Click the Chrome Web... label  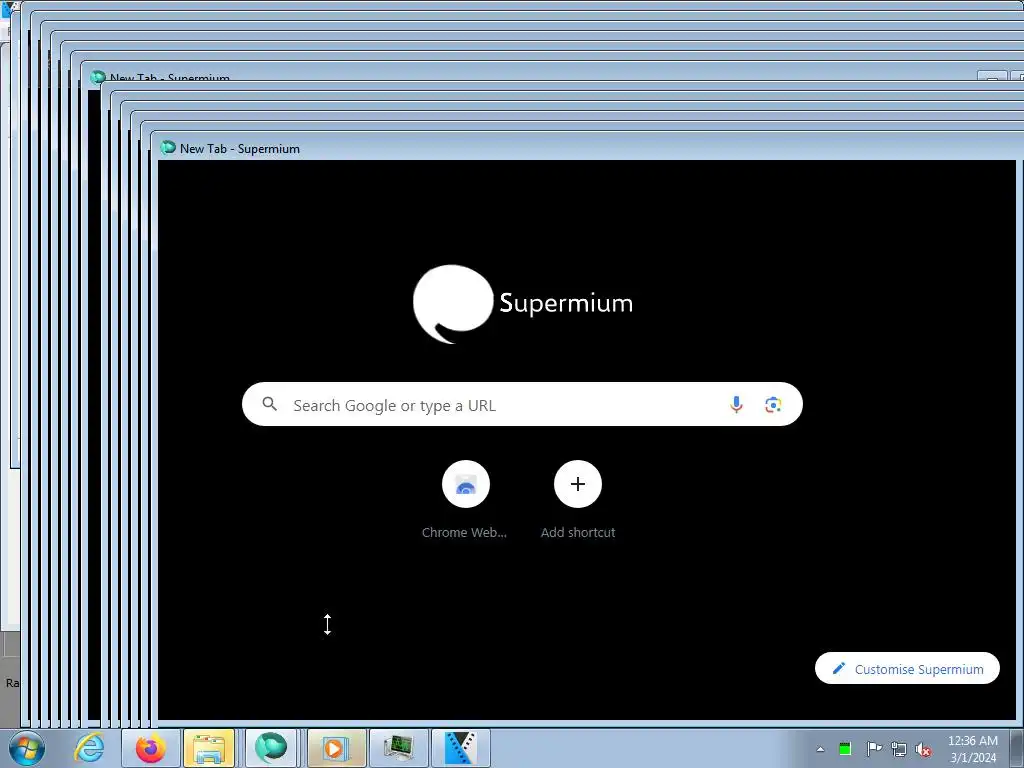tap(464, 532)
